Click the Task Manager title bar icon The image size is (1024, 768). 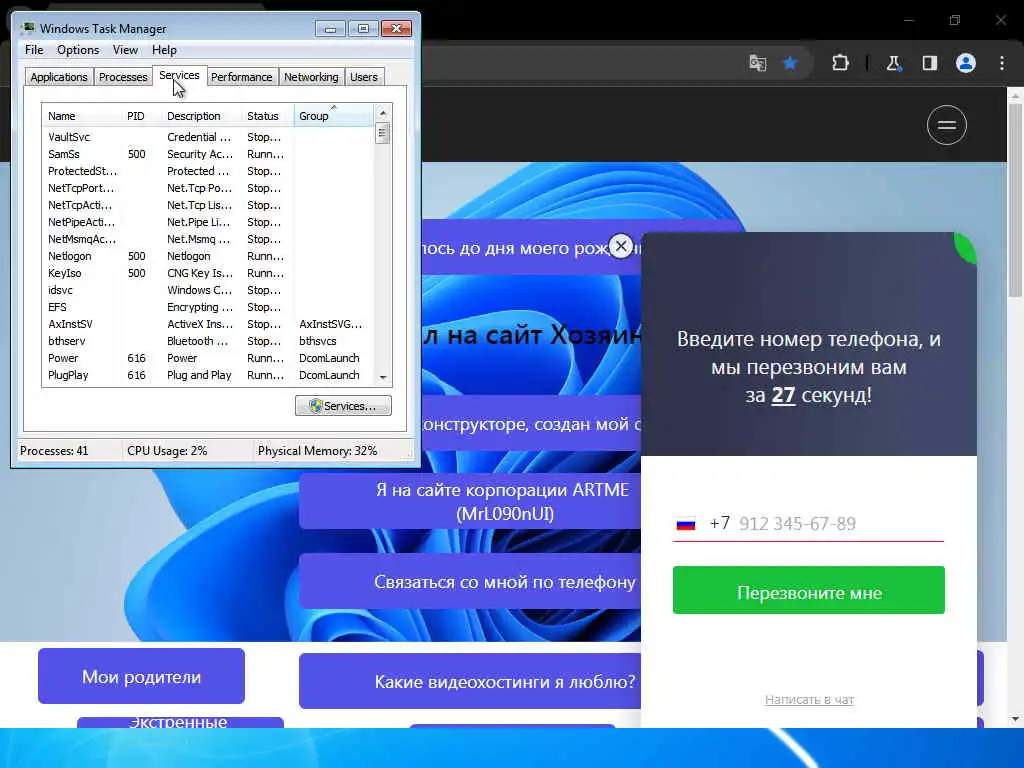coord(28,28)
